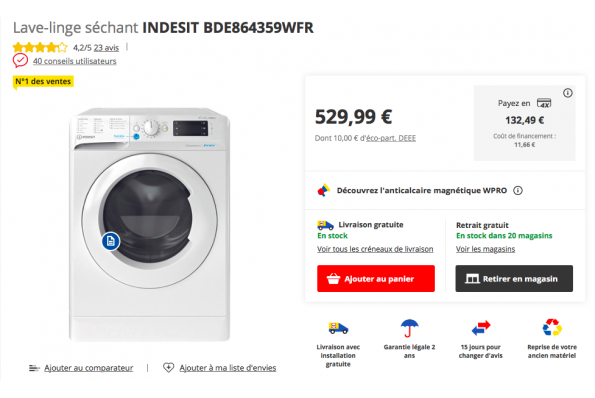Click the info icon in payment box
Screen dimensions: 595x398
pyautogui.click(x=568, y=93)
